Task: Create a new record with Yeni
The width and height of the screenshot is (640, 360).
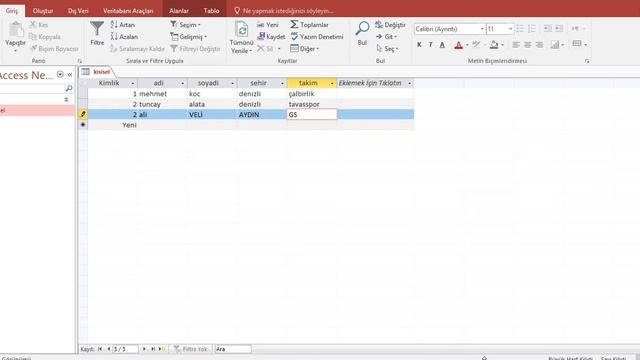Action: (x=268, y=24)
